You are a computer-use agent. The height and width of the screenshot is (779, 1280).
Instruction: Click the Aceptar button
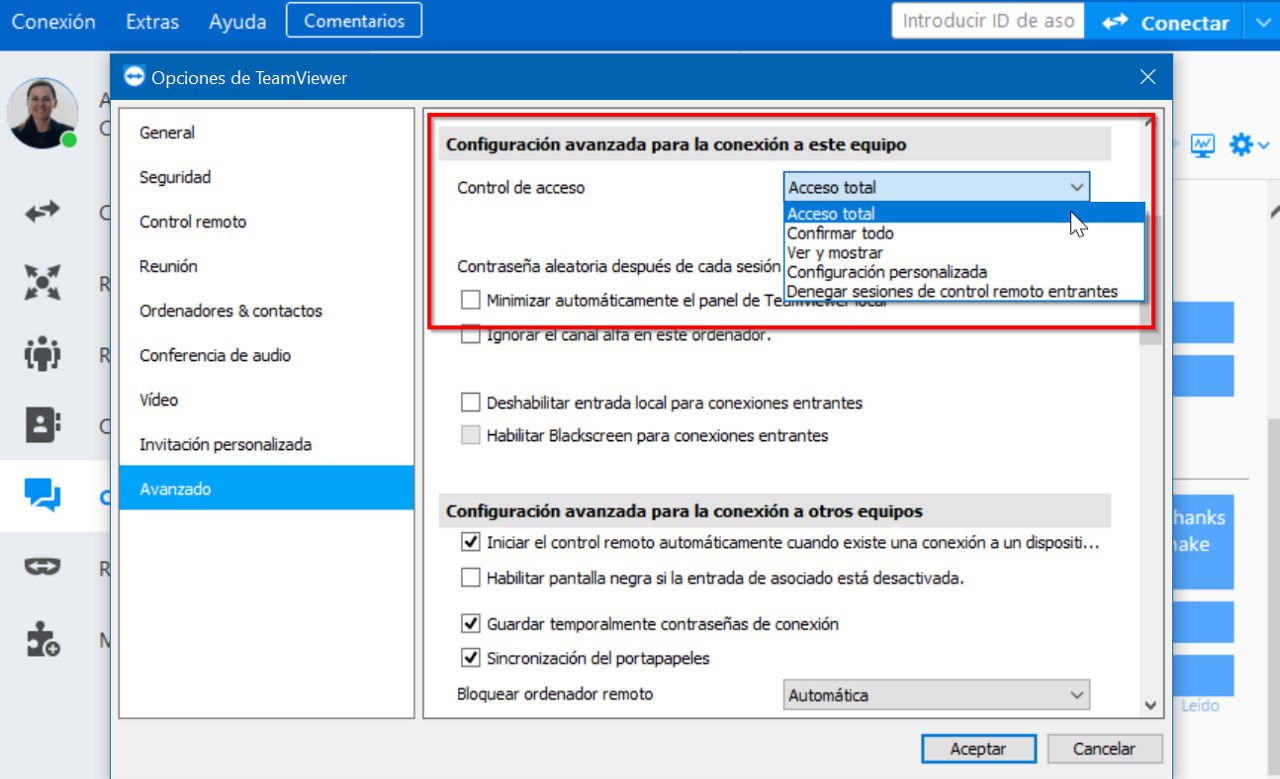[x=978, y=748]
